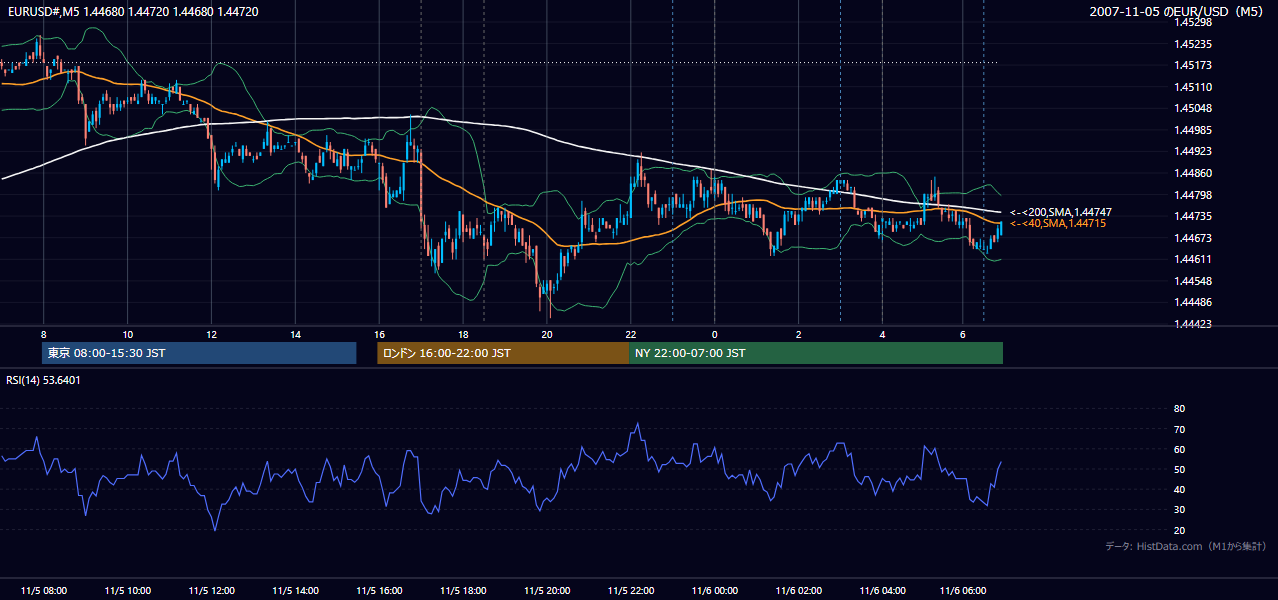Click hour label 10 under the price chart
This screenshot has height=600, width=1278.
pos(127,334)
